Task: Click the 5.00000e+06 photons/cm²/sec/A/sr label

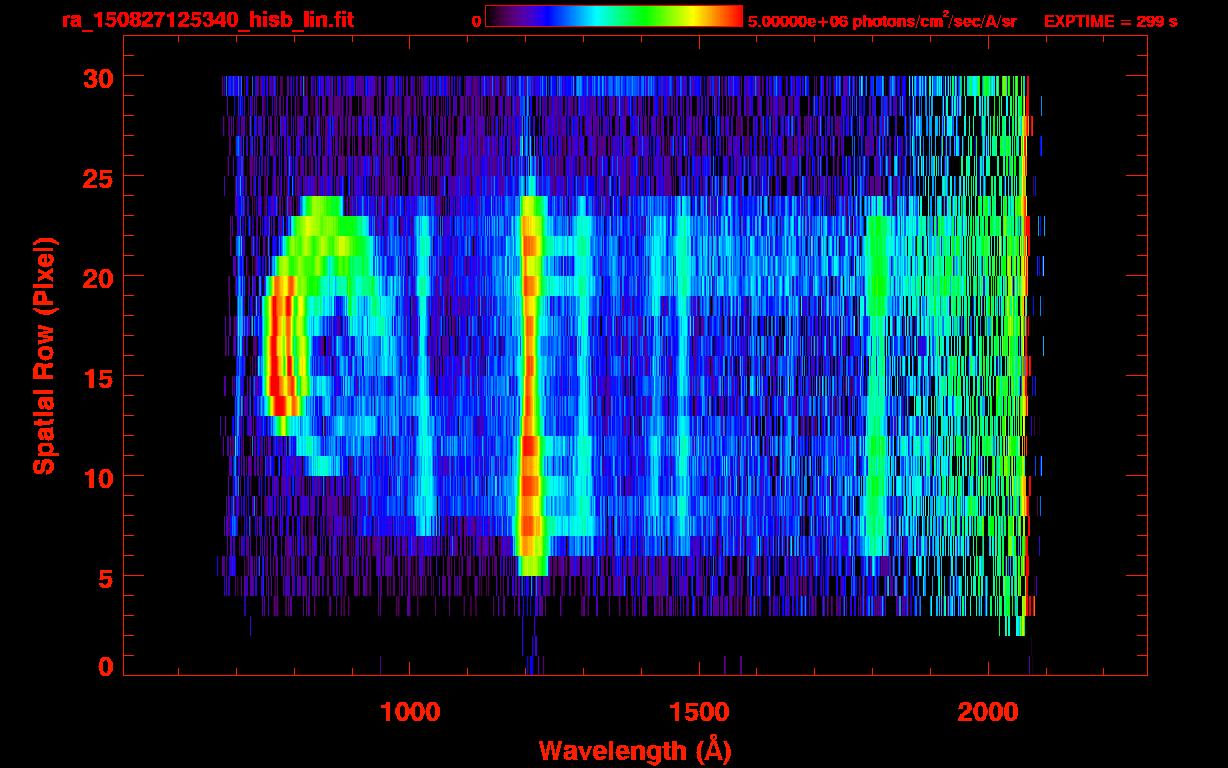Action: pyautogui.click(x=882, y=20)
